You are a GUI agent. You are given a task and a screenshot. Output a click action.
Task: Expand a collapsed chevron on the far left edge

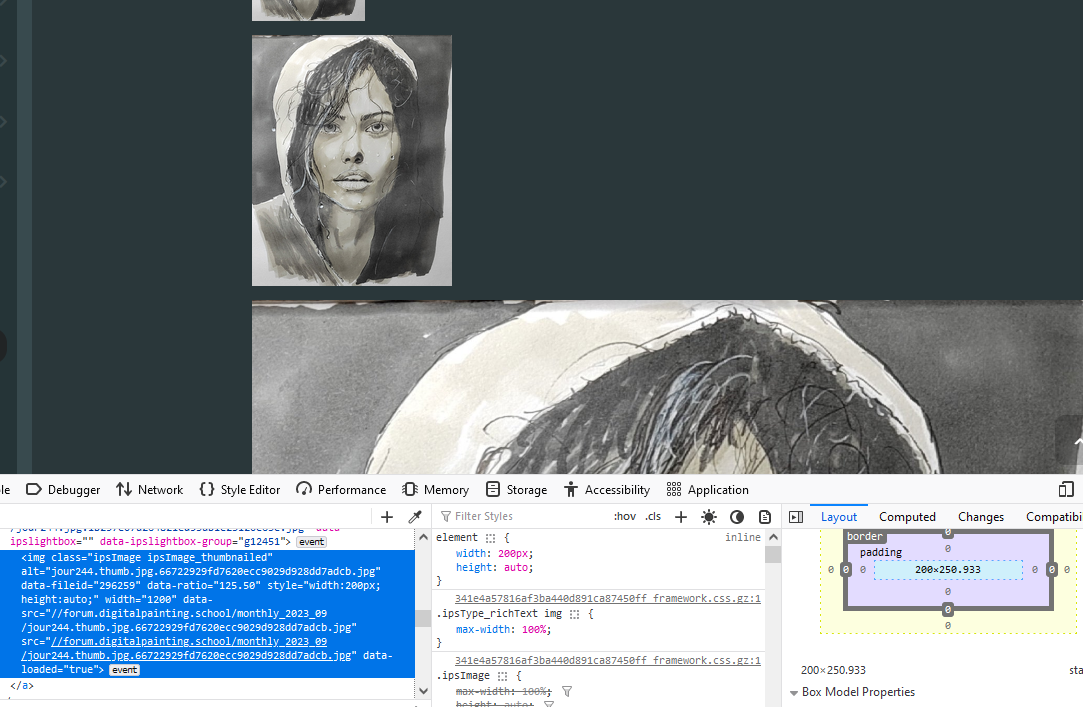(x=3, y=120)
